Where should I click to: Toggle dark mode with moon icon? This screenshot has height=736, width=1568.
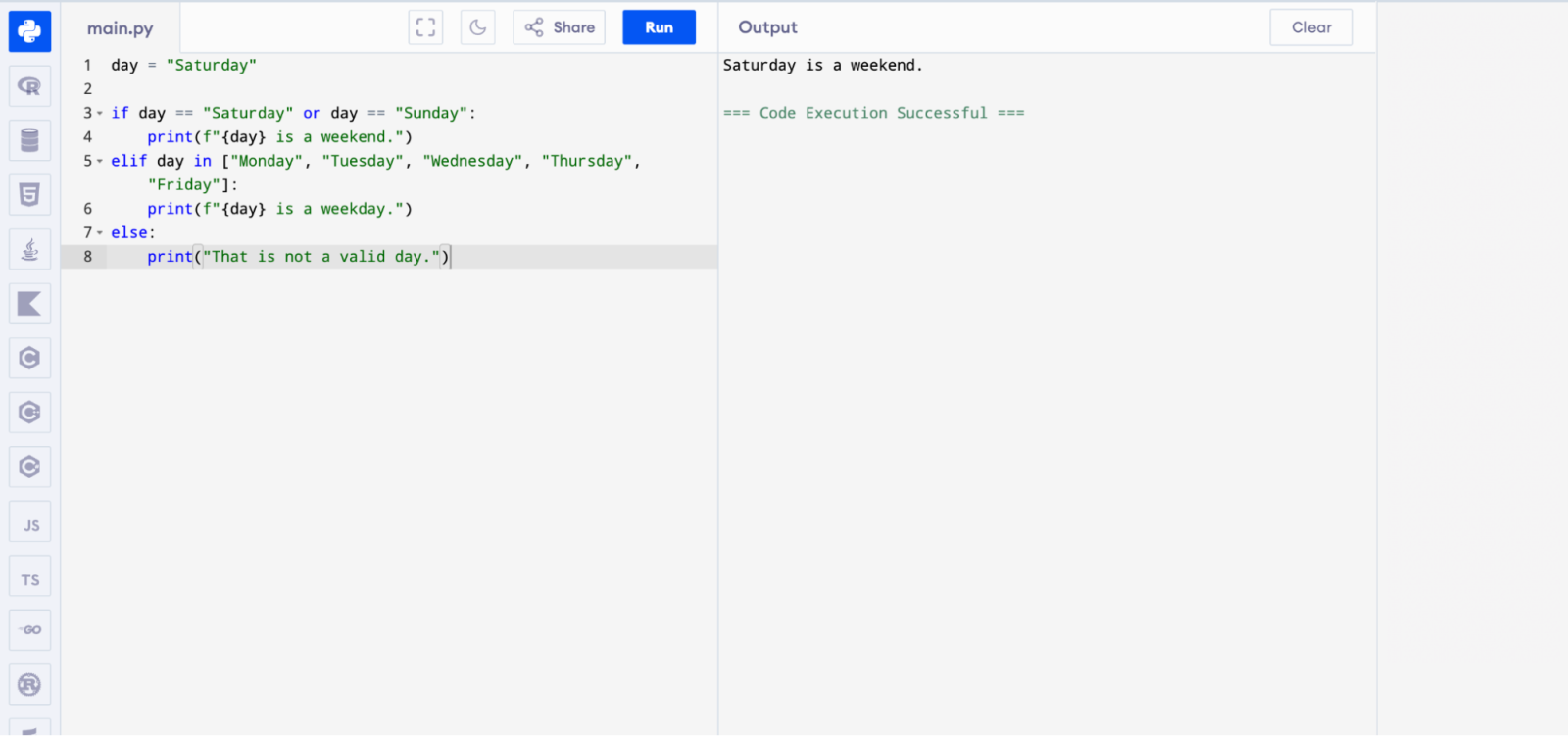point(478,27)
